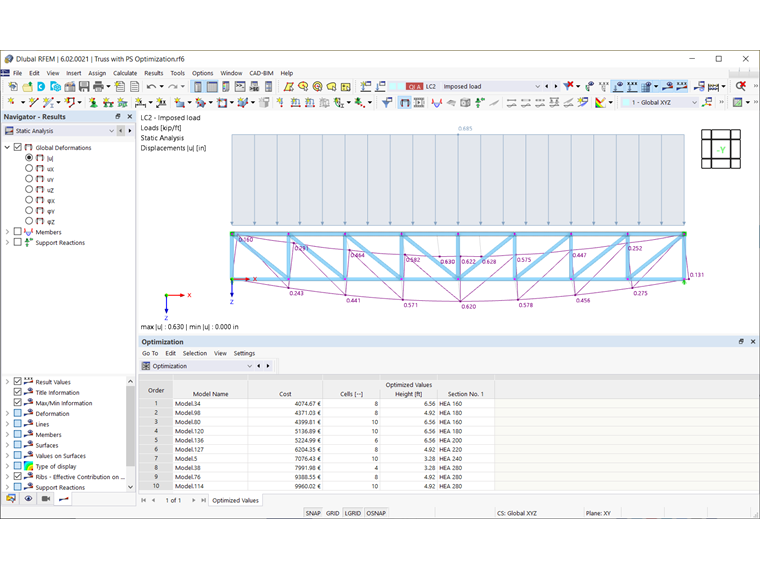Click the -Y view cube
This screenshot has height=570, width=760.
721,149
